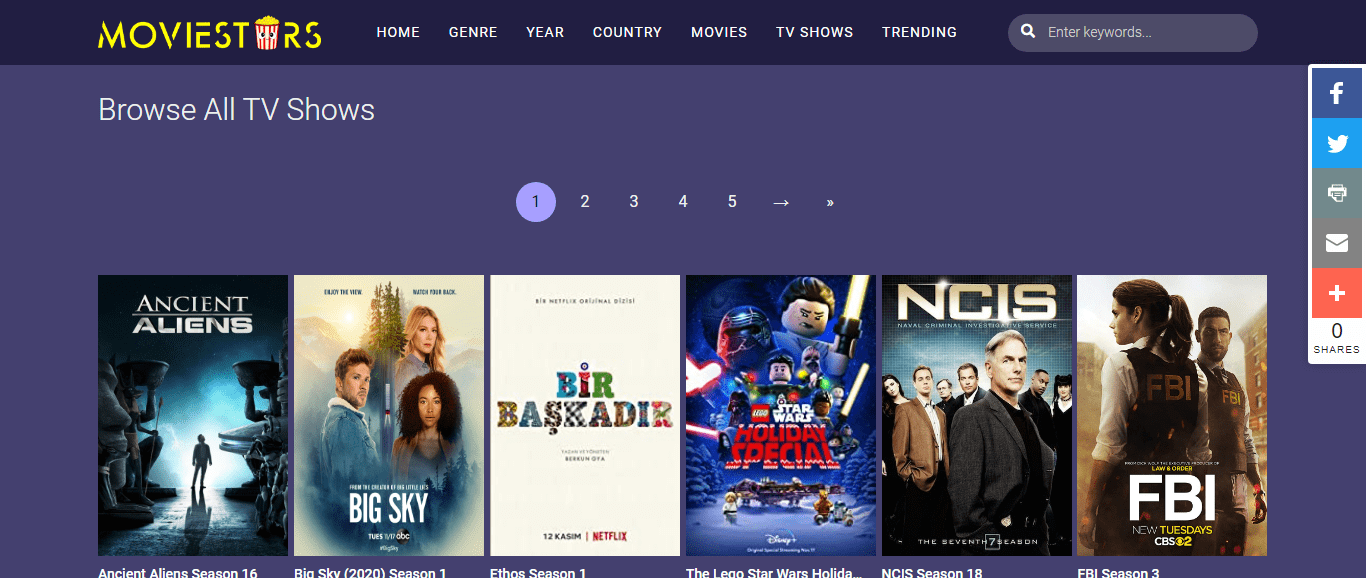1366x578 pixels.
Task: Jump to last page double arrow
Action: coord(830,202)
